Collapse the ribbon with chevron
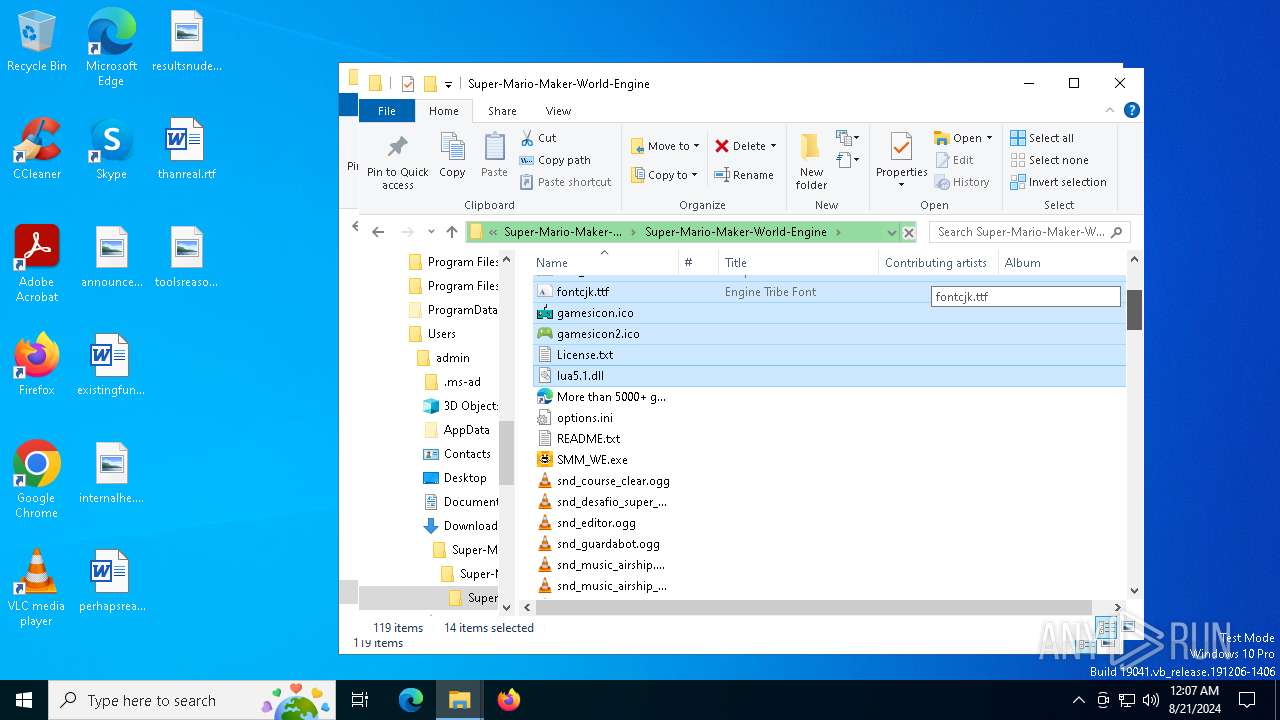1280x720 pixels. click(x=1110, y=111)
